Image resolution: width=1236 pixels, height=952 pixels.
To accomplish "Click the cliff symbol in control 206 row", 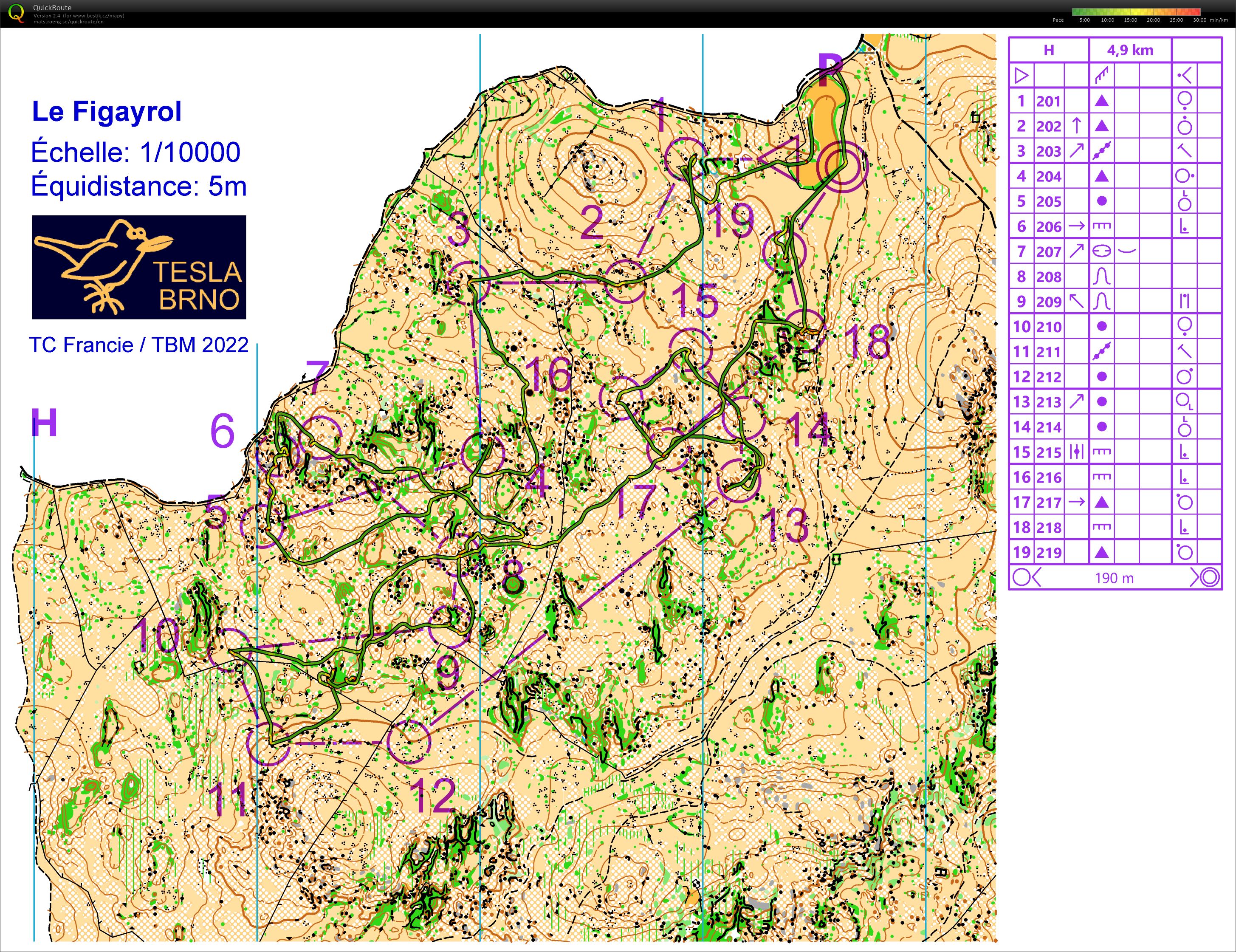I will (x=1101, y=226).
